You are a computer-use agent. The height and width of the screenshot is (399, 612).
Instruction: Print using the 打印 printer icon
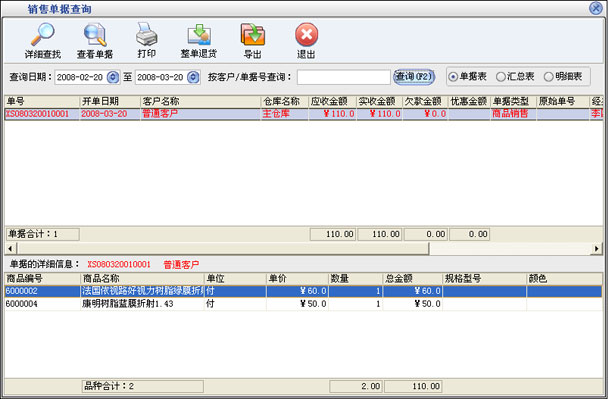(147, 41)
